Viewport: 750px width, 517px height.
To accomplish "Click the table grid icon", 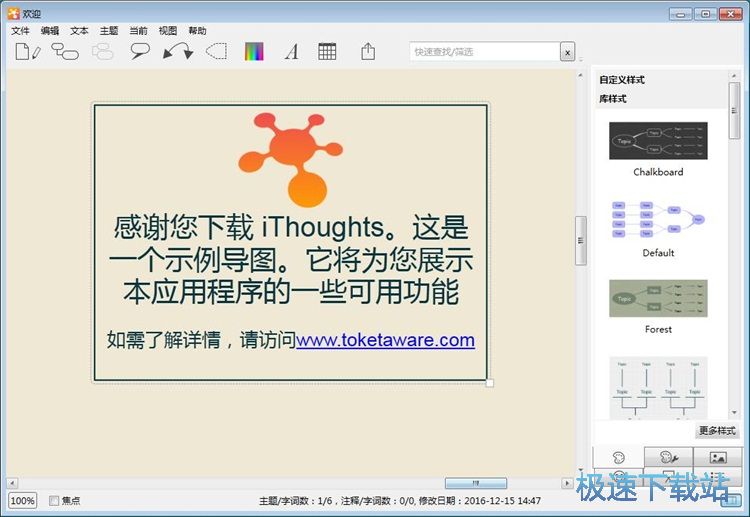I will click(x=327, y=52).
